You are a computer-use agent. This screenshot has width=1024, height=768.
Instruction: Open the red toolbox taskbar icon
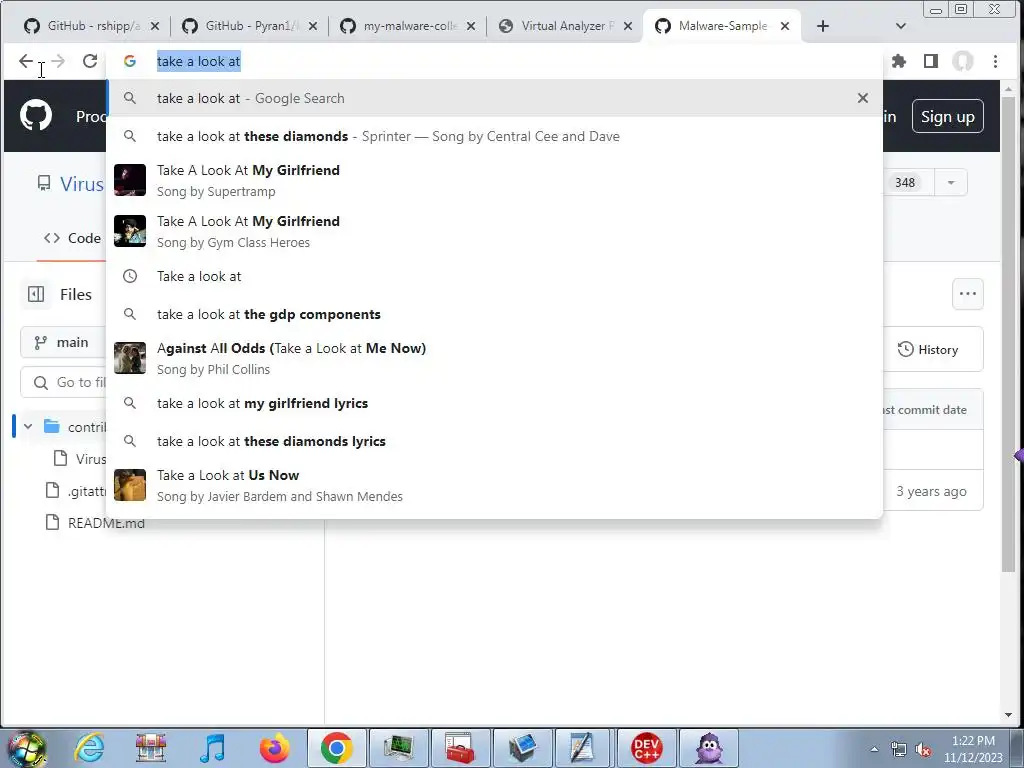pos(460,748)
